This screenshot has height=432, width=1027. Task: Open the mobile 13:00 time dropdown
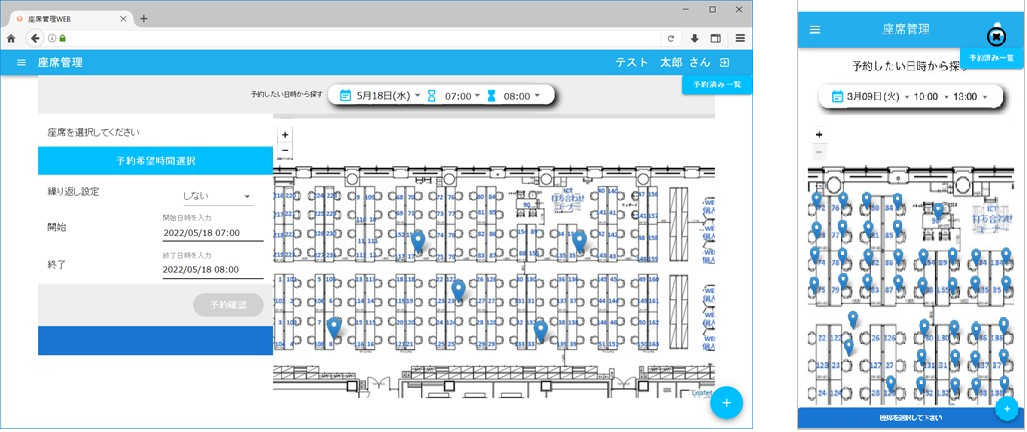point(970,97)
